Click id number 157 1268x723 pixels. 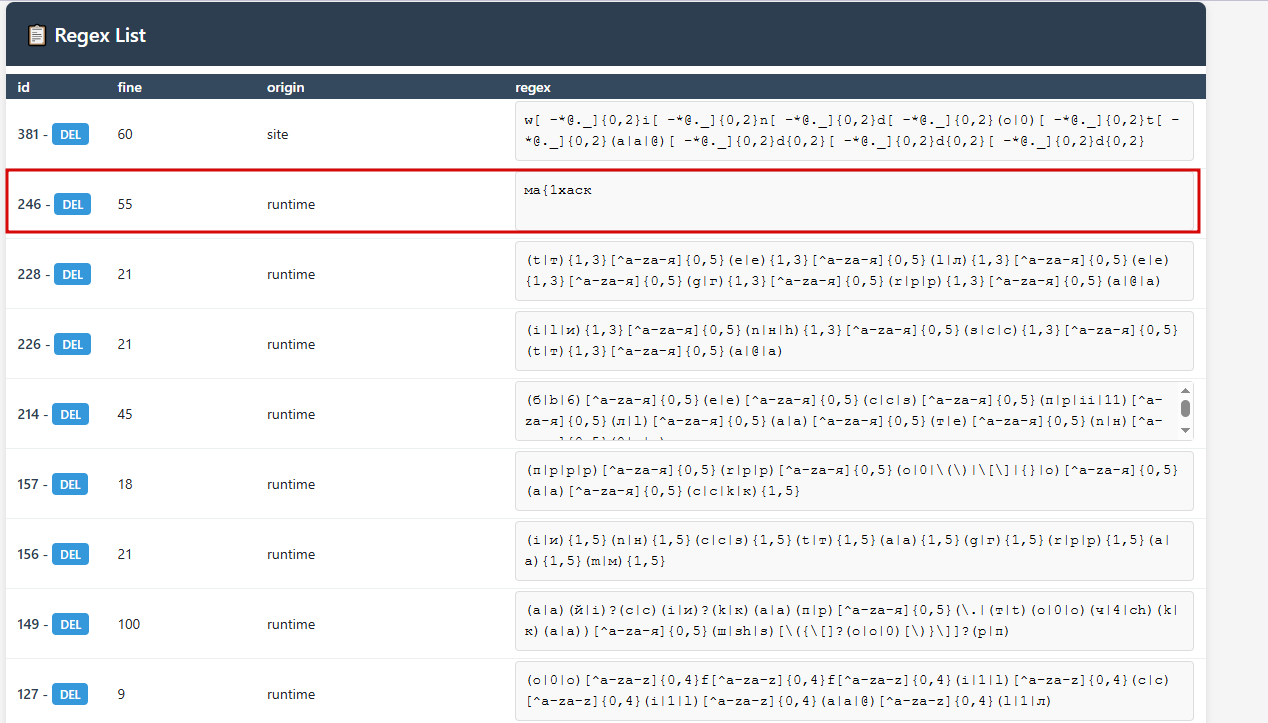click(28, 484)
